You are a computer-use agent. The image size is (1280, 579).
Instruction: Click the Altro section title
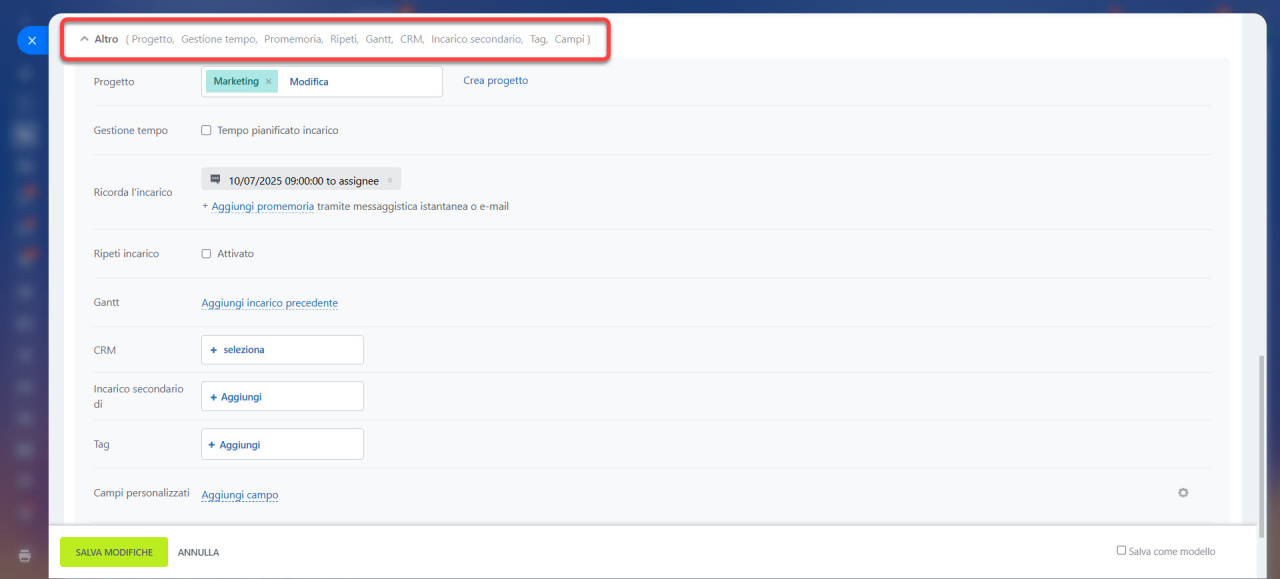[x=106, y=40]
